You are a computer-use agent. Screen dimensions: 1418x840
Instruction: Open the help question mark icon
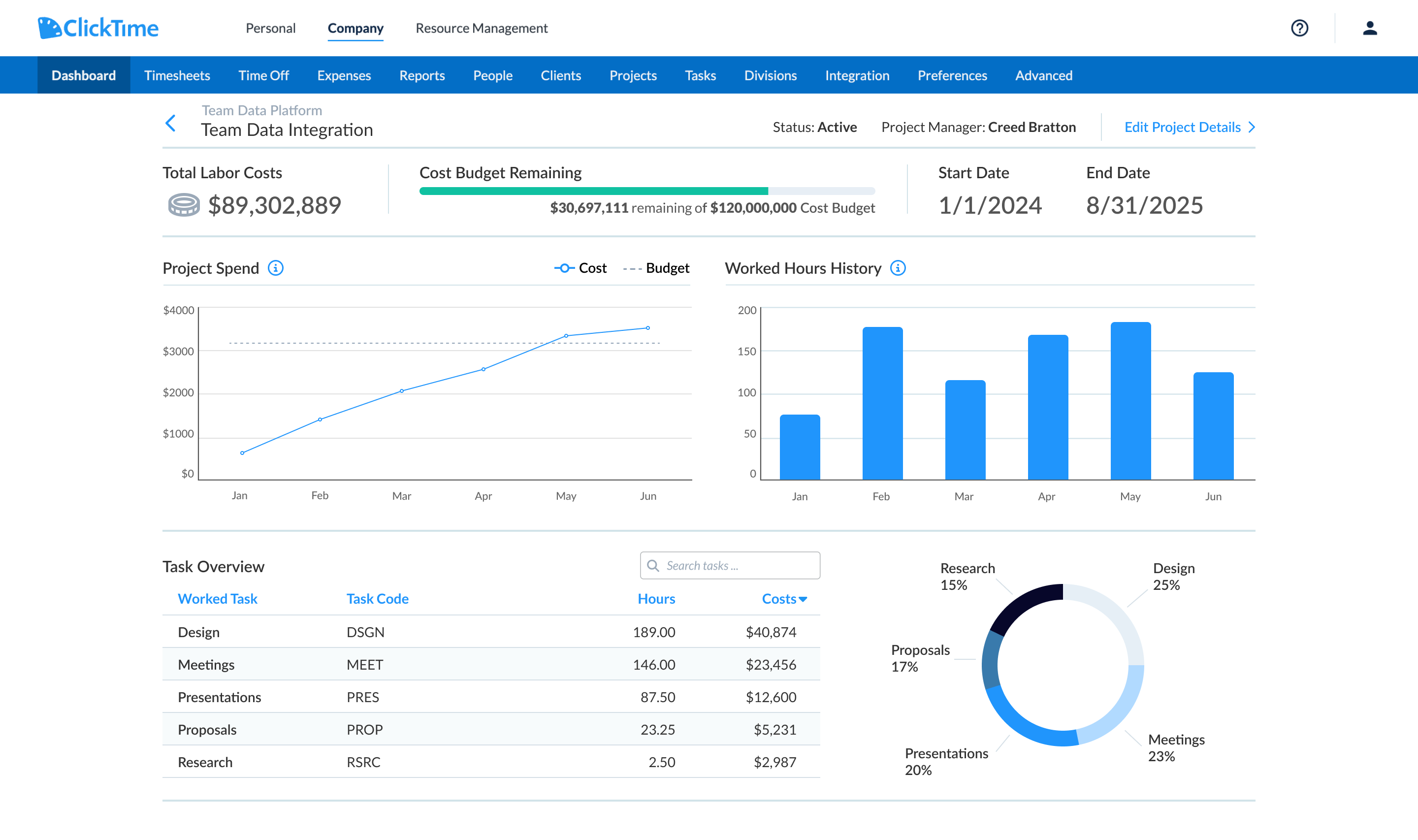(x=1299, y=28)
